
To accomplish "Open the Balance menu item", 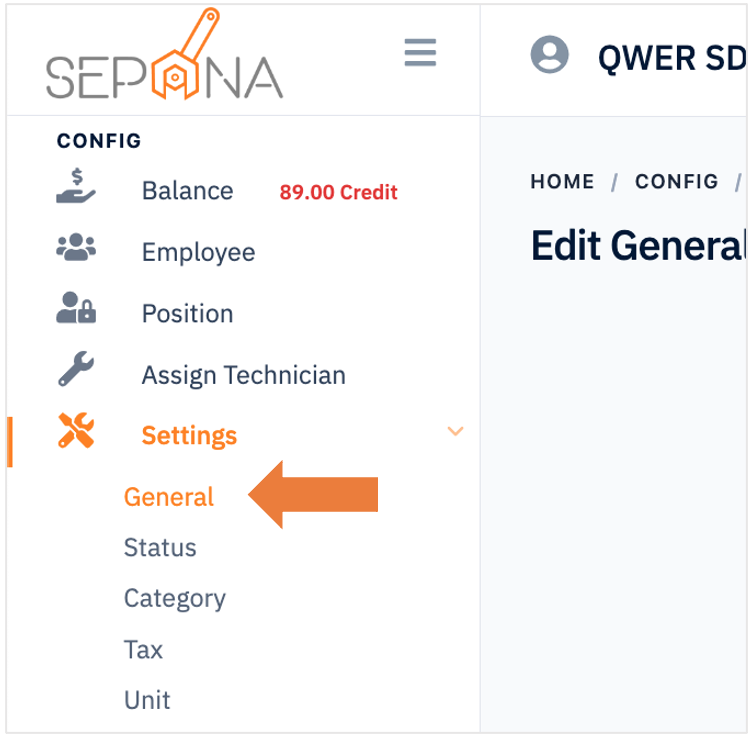I will (x=188, y=191).
